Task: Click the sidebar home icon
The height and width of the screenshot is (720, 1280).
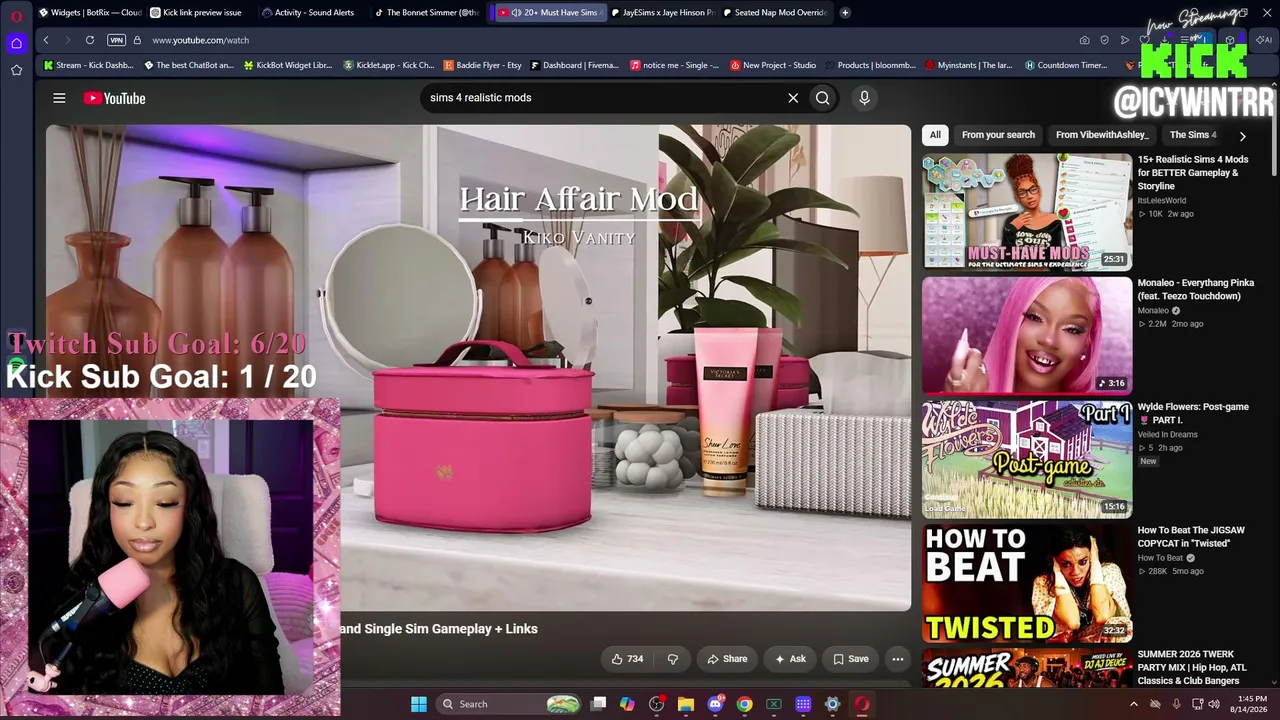Action: pyautogui.click(x=16, y=43)
